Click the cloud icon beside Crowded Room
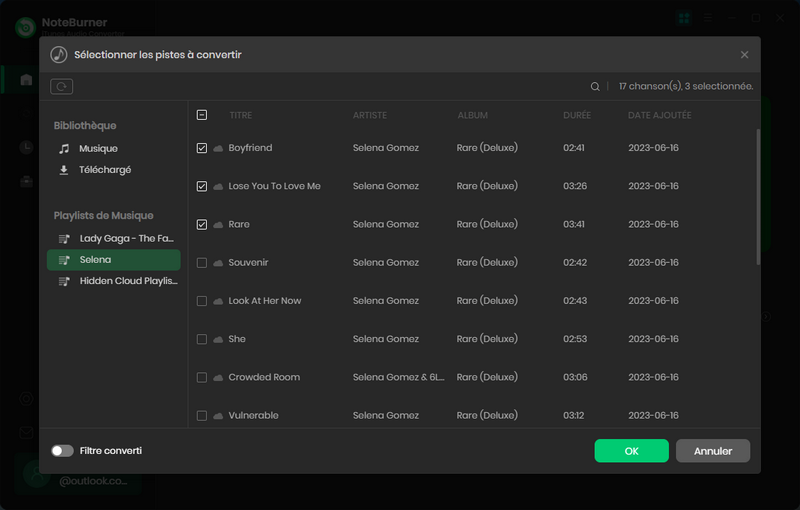The image size is (800, 510). pyautogui.click(x=218, y=378)
